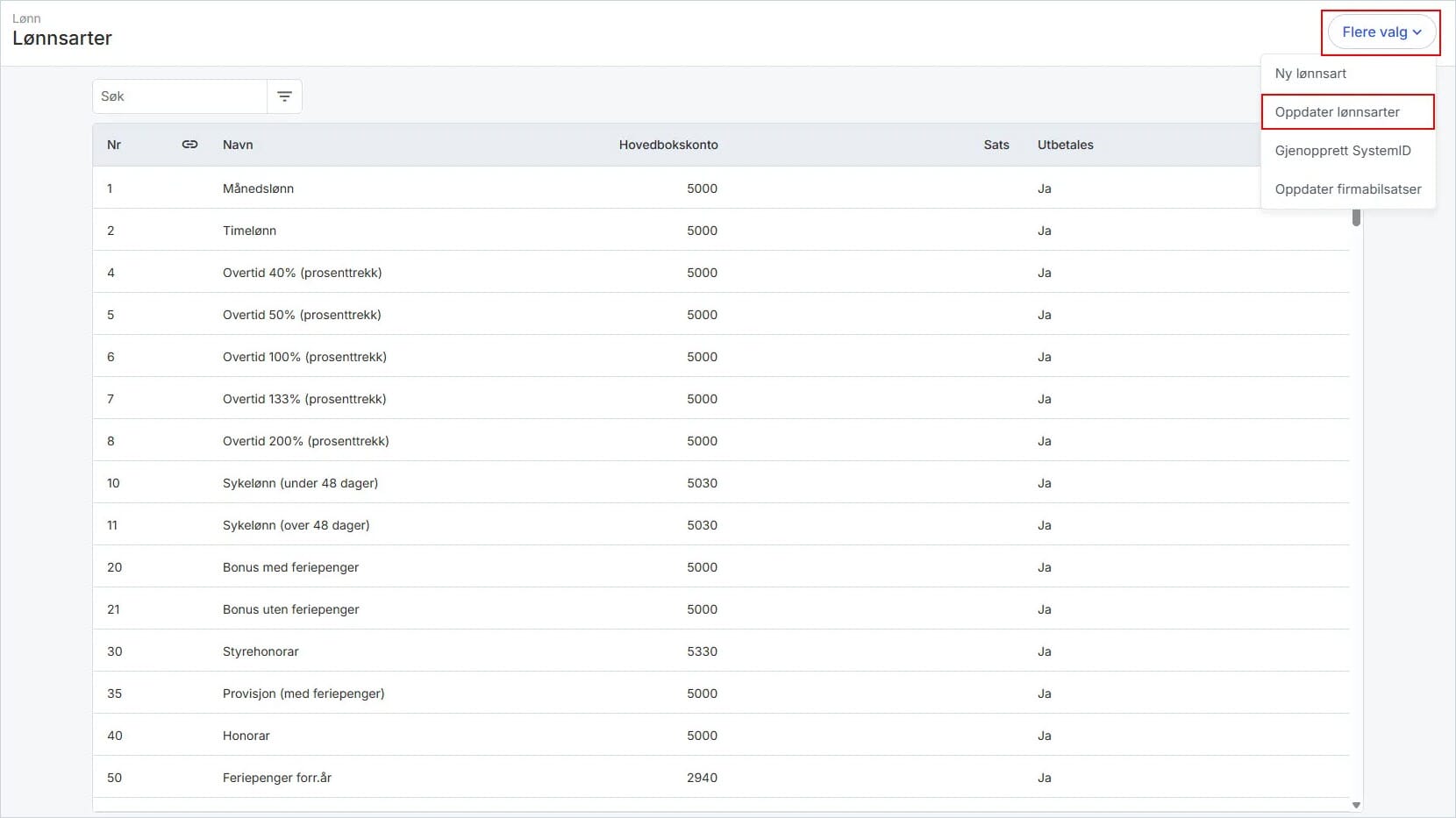This screenshot has height=818, width=1456.
Task: Sort by the Nr column header
Action: (x=114, y=145)
